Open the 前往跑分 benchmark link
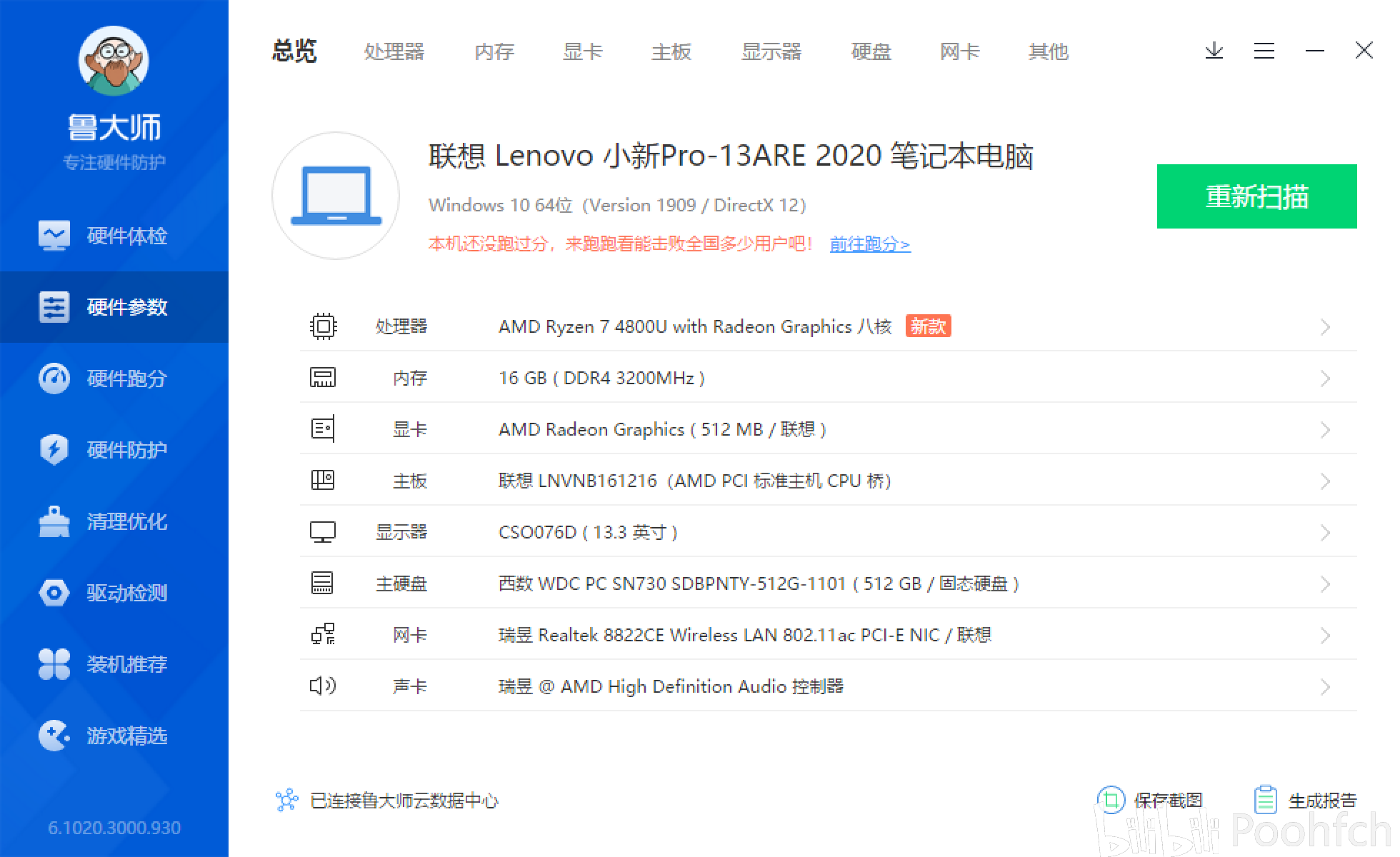 pyautogui.click(x=870, y=244)
